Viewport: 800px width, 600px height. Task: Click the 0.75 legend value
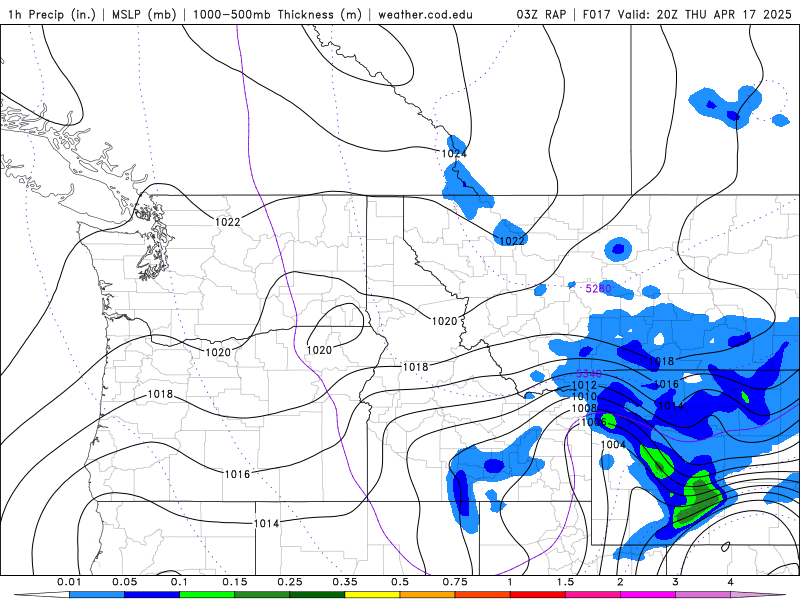click(455, 582)
